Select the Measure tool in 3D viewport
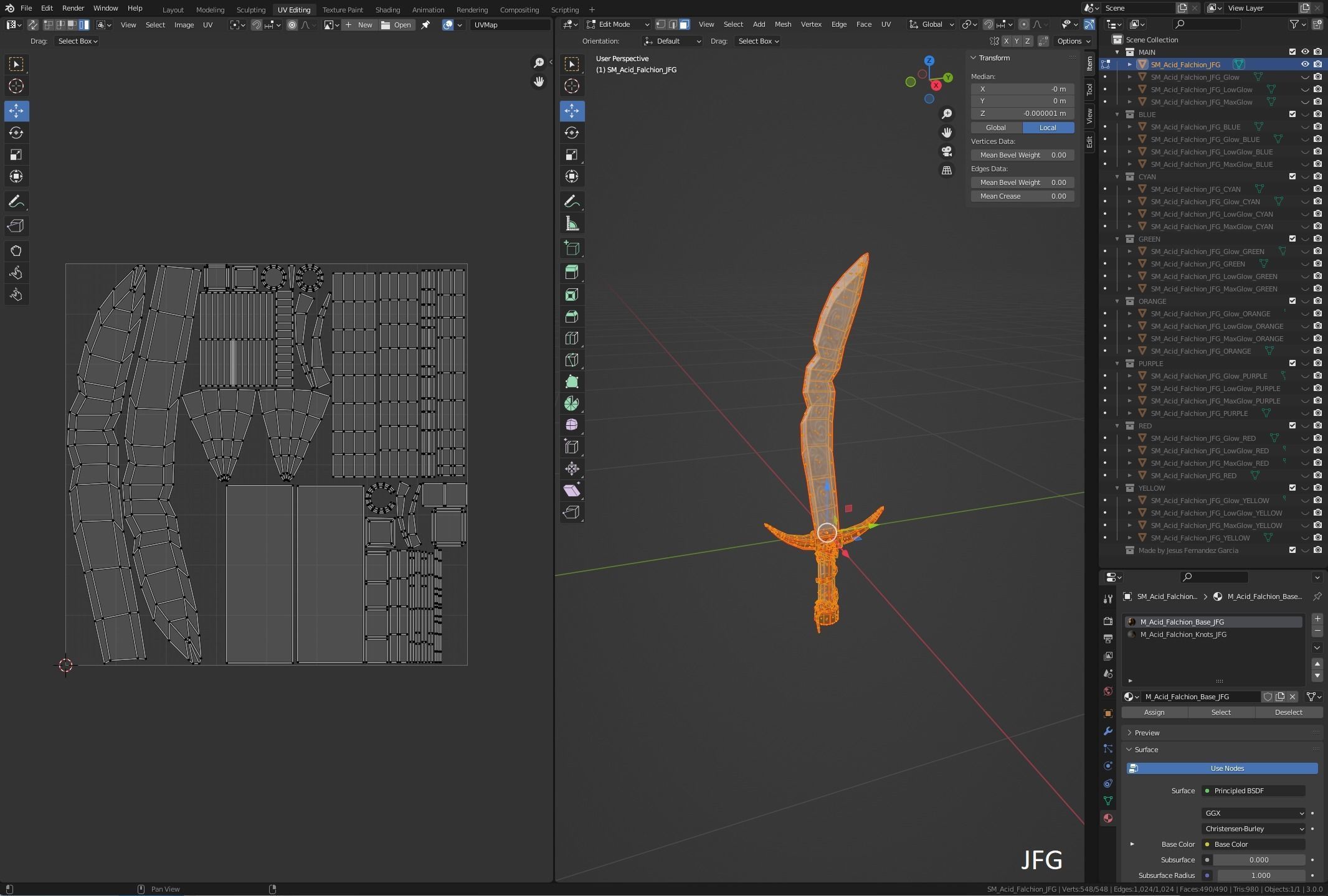Image resolution: width=1328 pixels, height=896 pixels. point(572,224)
